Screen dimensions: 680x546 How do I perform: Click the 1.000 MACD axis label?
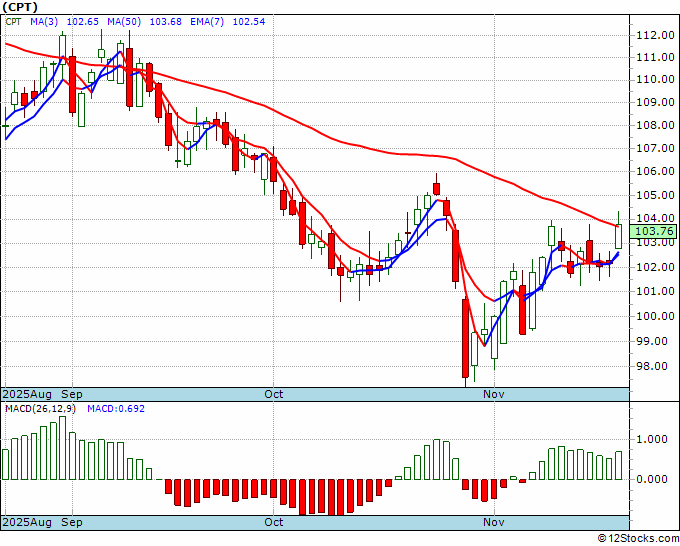(652, 439)
